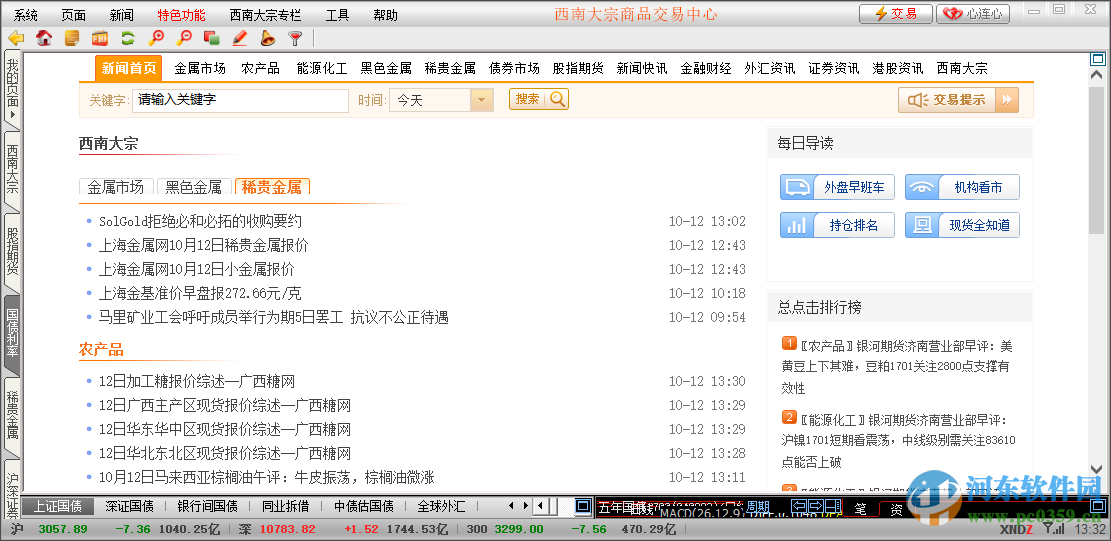The image size is (1111, 541).
Task: Open the 农产品 section heading
Action: (101, 350)
